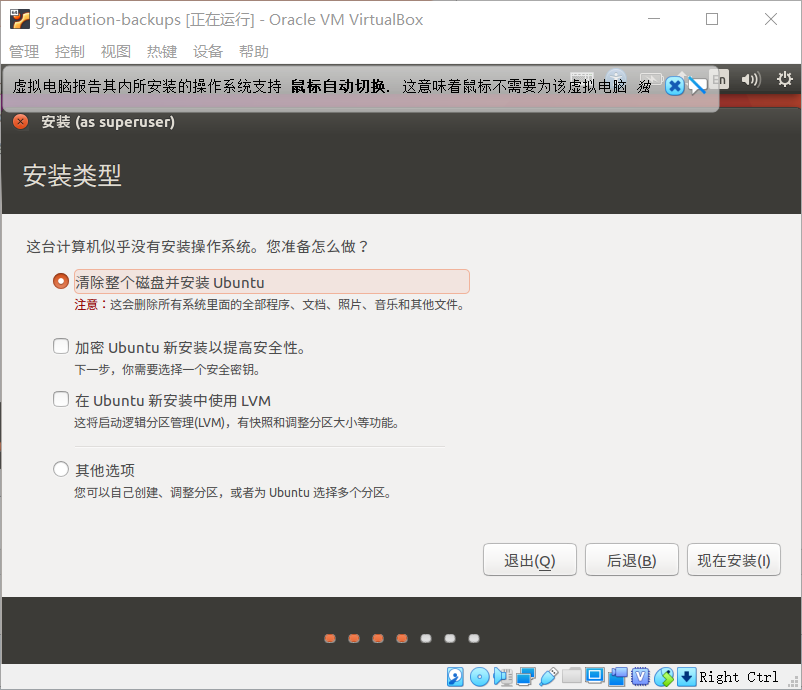Open the 热键 menu
Viewport: 802px width, 690px height.
tap(162, 52)
